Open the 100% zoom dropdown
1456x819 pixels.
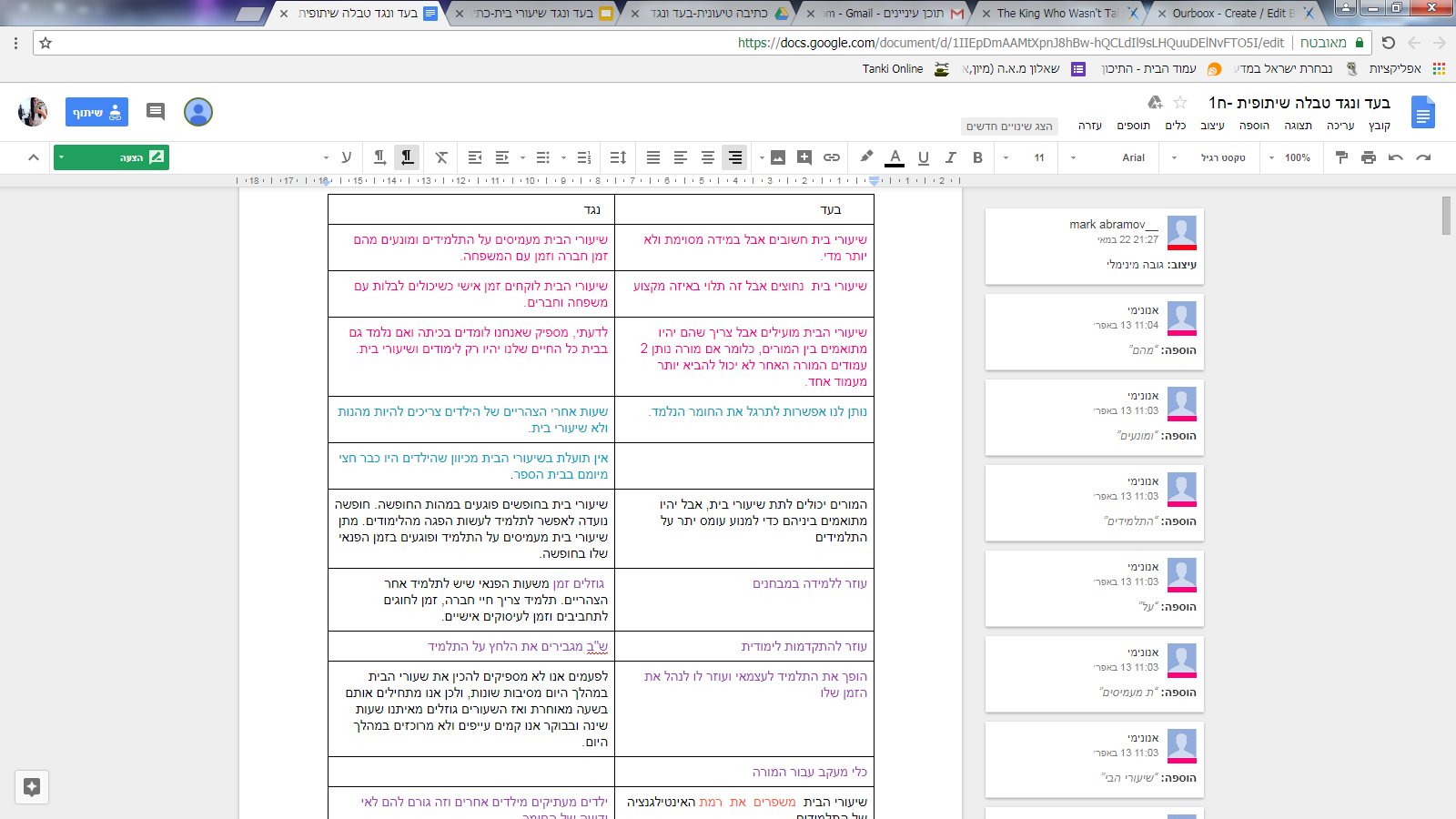[1290, 157]
